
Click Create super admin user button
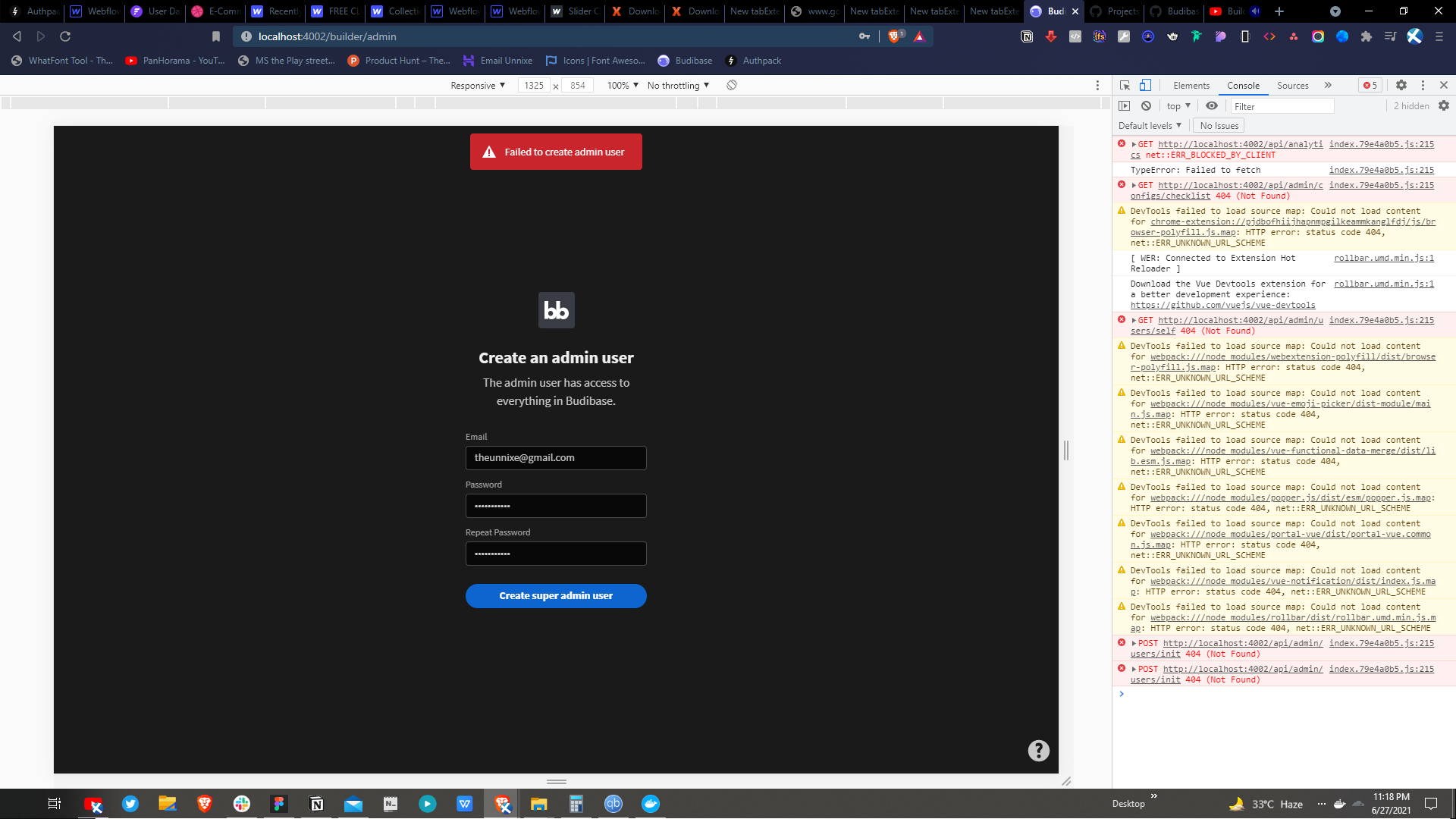click(x=556, y=596)
